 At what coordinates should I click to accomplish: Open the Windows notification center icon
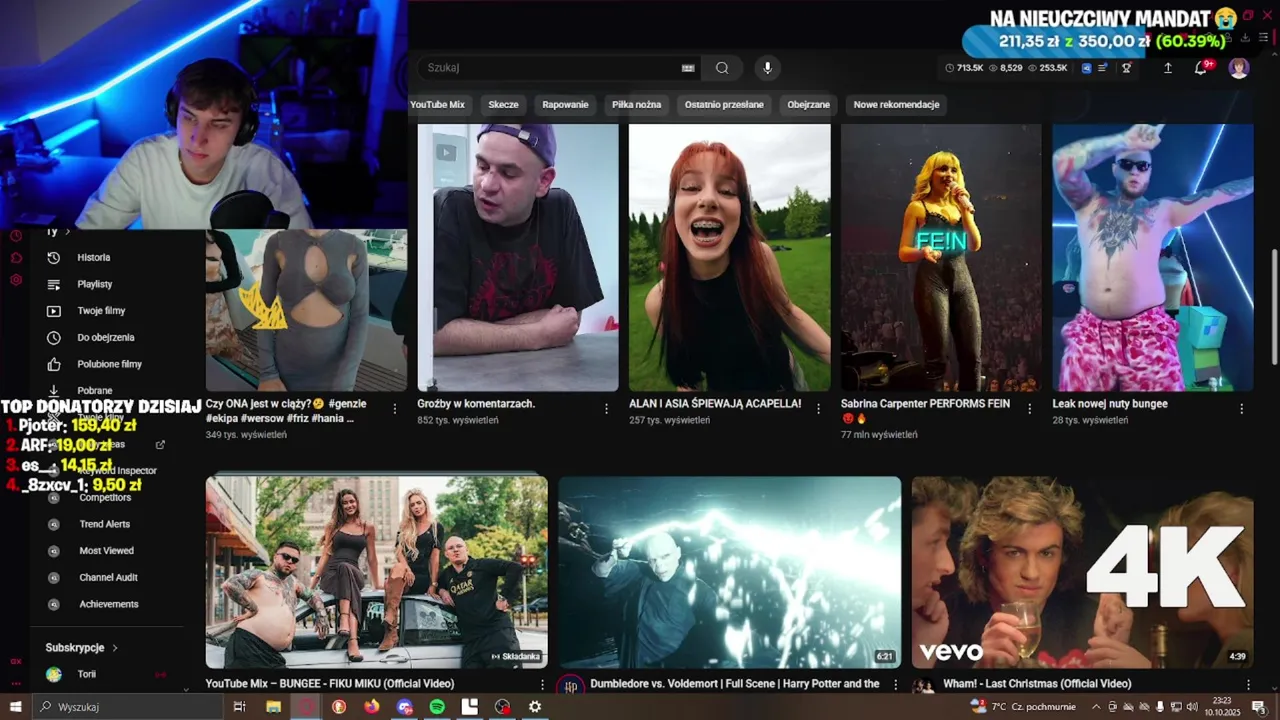coord(1259,707)
